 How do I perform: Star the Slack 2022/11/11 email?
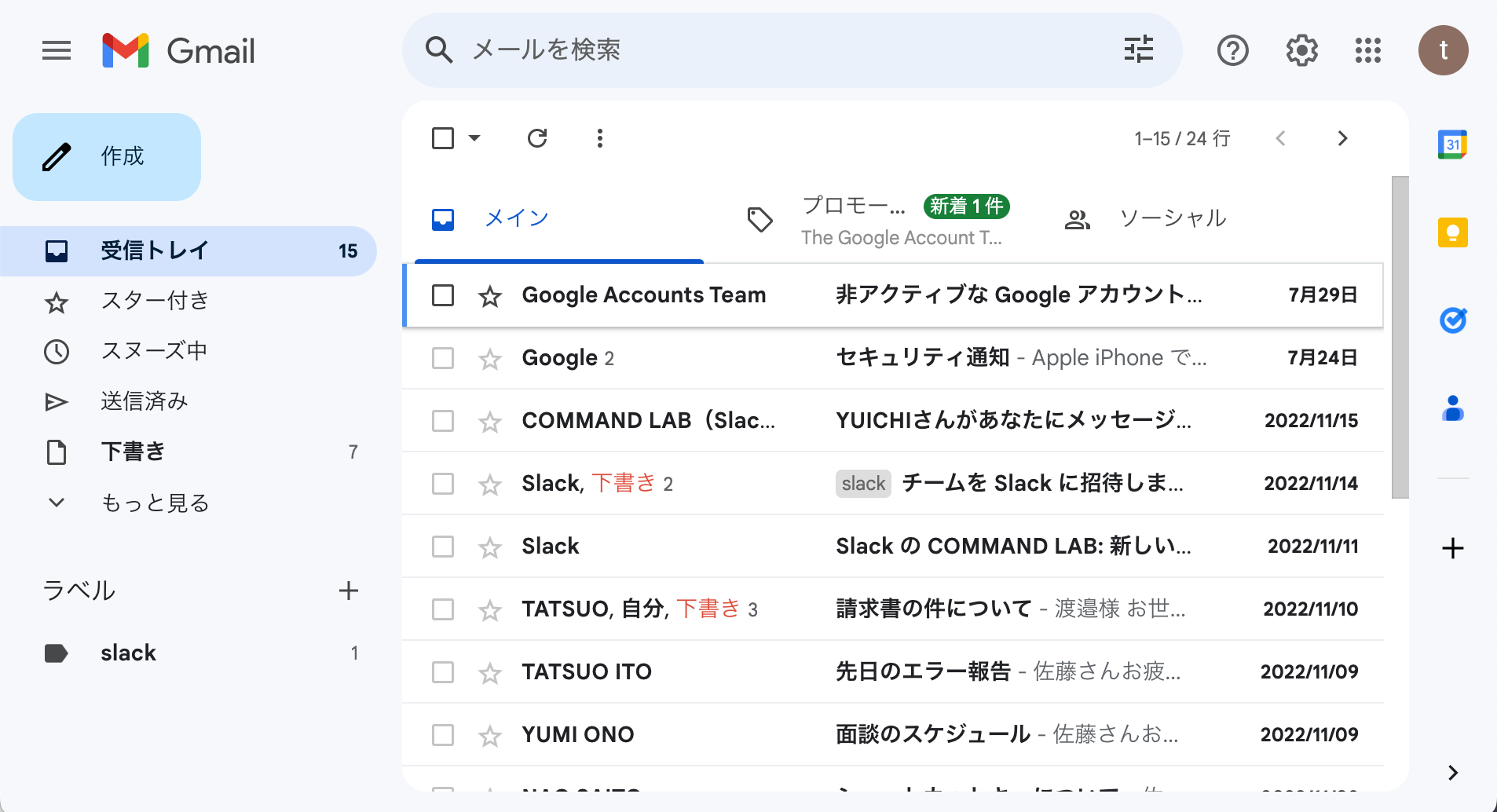point(490,547)
